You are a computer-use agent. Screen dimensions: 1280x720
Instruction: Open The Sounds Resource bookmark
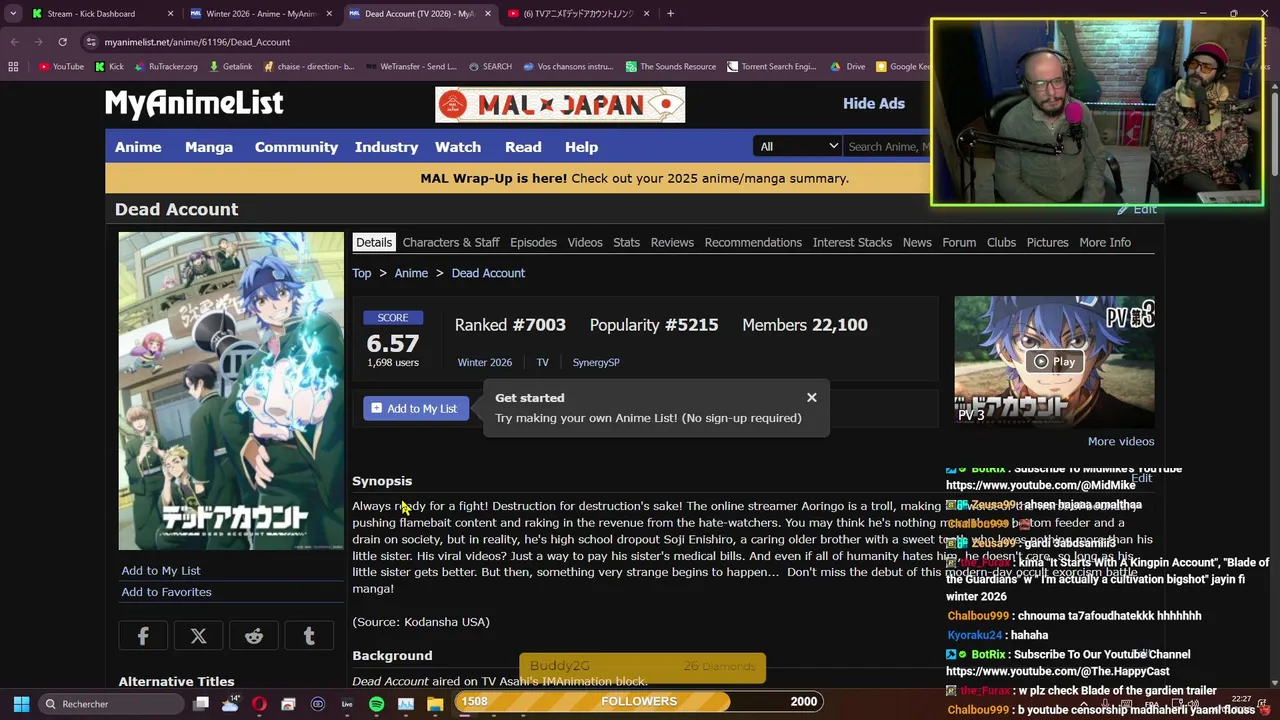[x=671, y=67]
